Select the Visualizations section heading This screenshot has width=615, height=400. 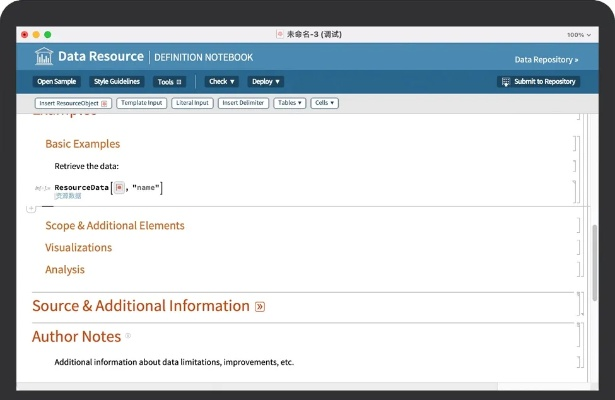click(x=78, y=248)
